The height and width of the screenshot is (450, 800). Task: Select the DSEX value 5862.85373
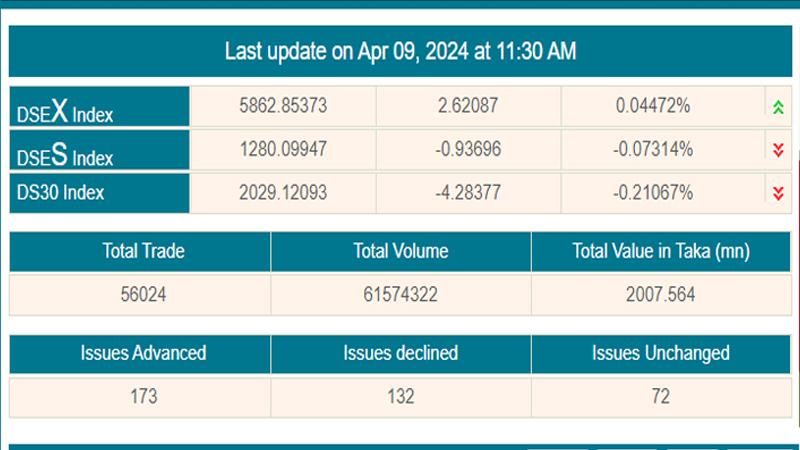point(282,106)
